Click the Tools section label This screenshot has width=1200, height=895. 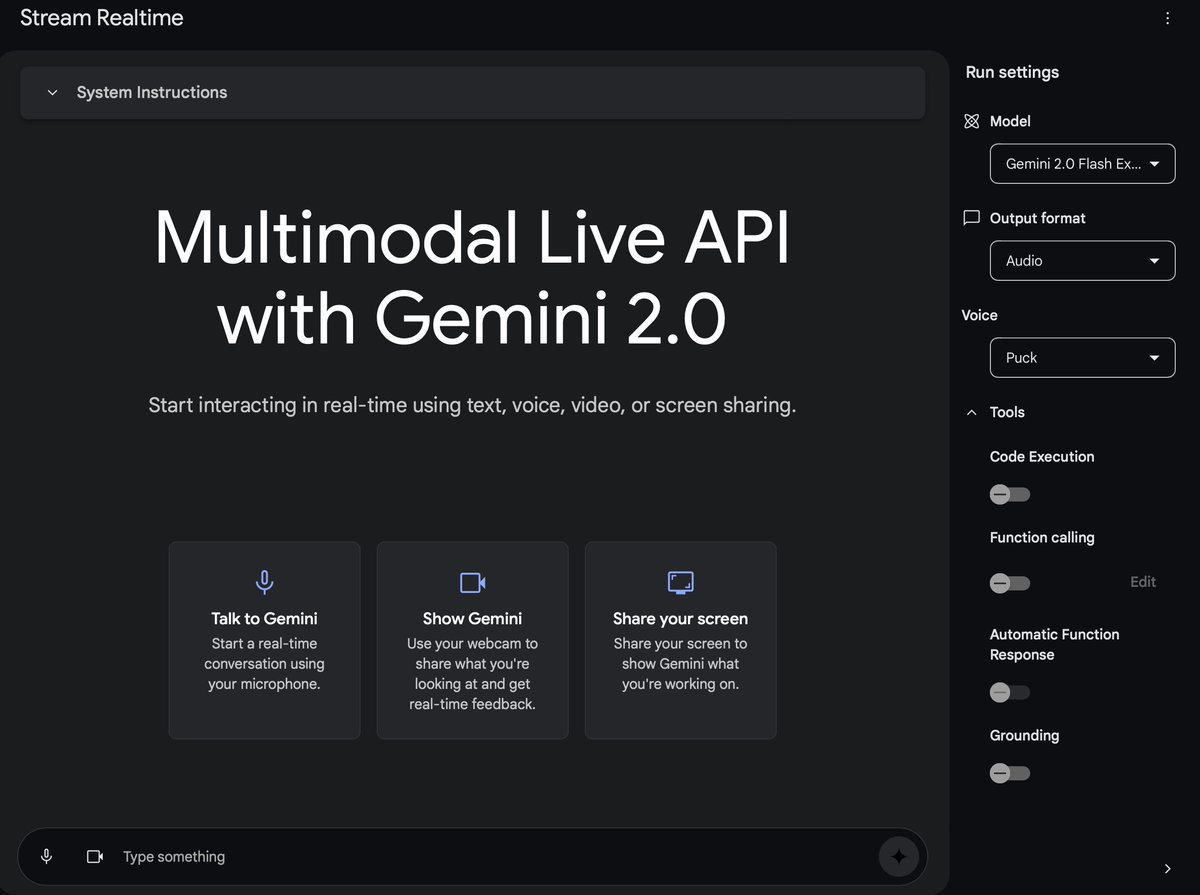(x=1007, y=412)
